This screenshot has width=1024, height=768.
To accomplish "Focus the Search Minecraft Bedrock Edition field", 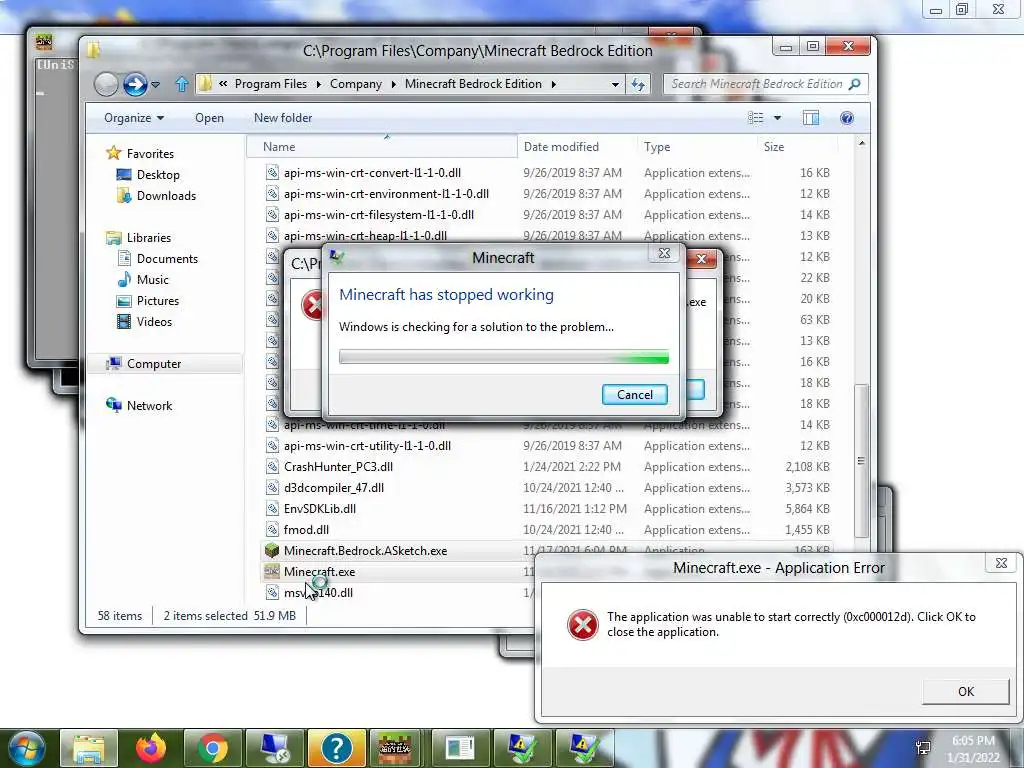I will [x=765, y=84].
